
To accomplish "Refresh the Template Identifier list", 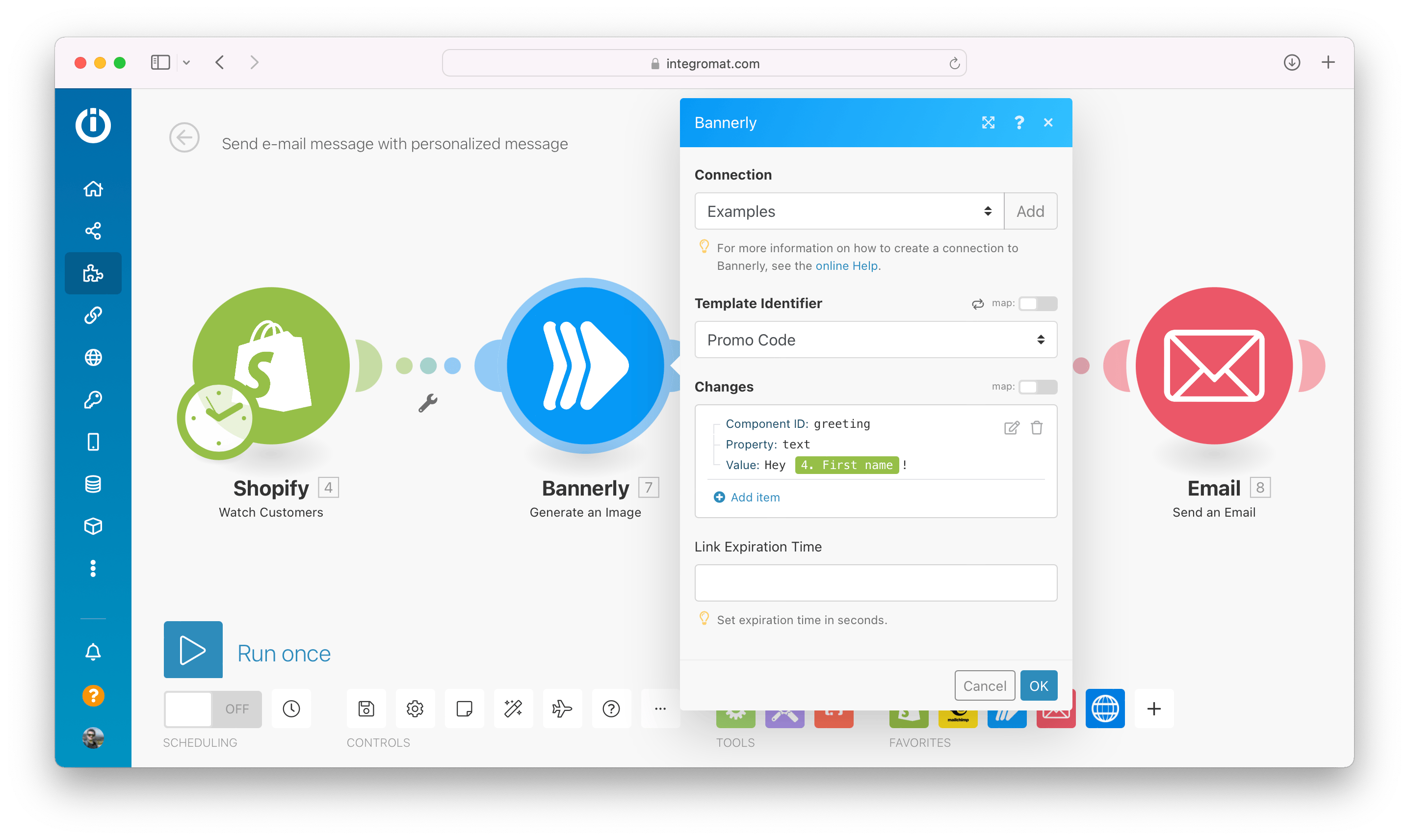I will (x=978, y=304).
